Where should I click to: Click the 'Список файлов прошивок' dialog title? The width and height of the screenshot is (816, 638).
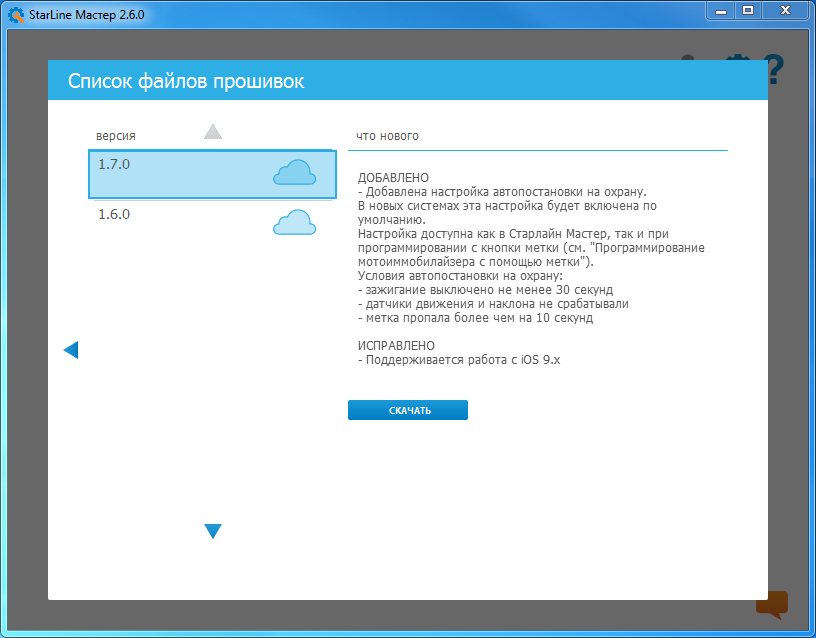coord(186,82)
